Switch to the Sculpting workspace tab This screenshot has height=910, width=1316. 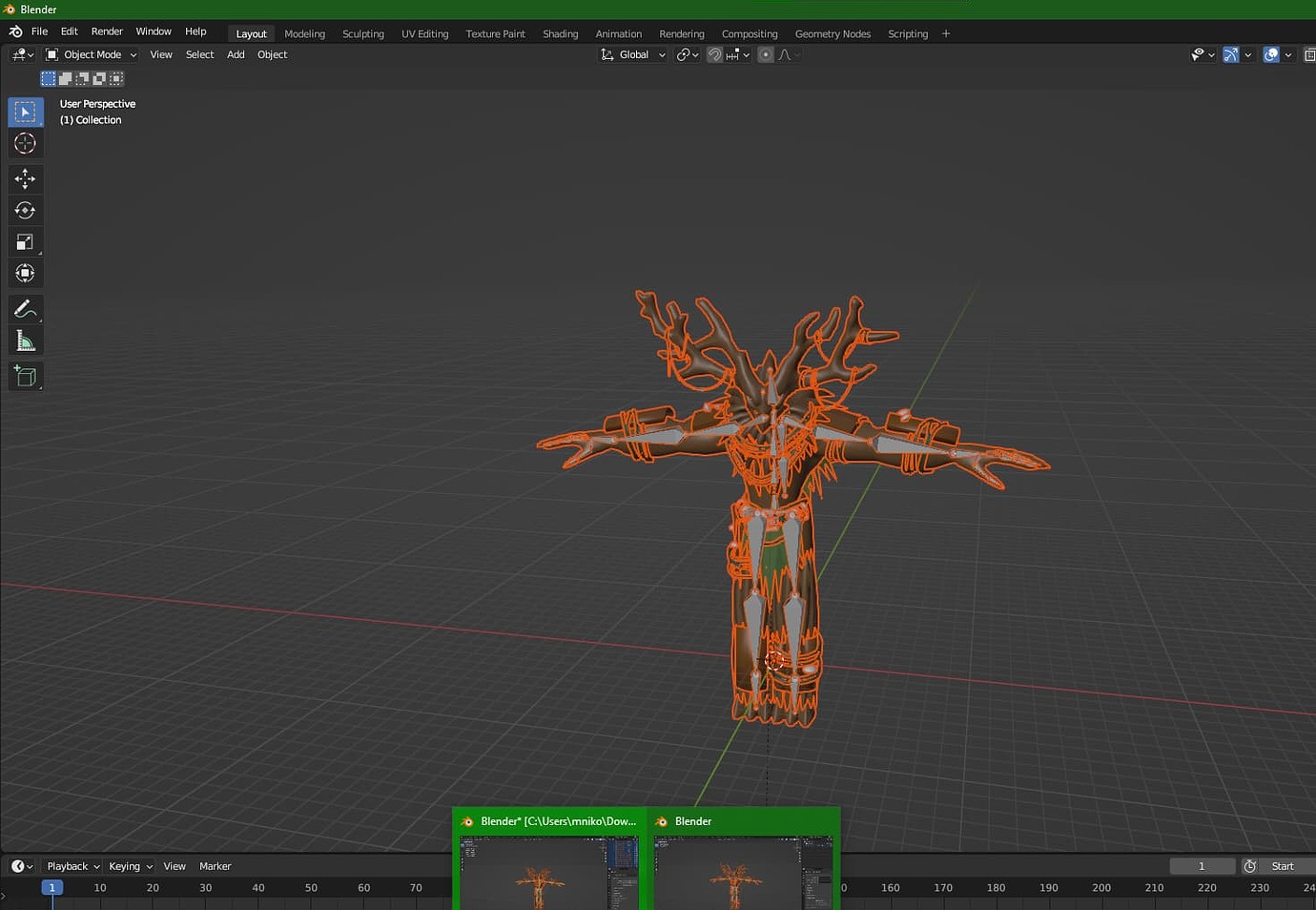pos(362,33)
